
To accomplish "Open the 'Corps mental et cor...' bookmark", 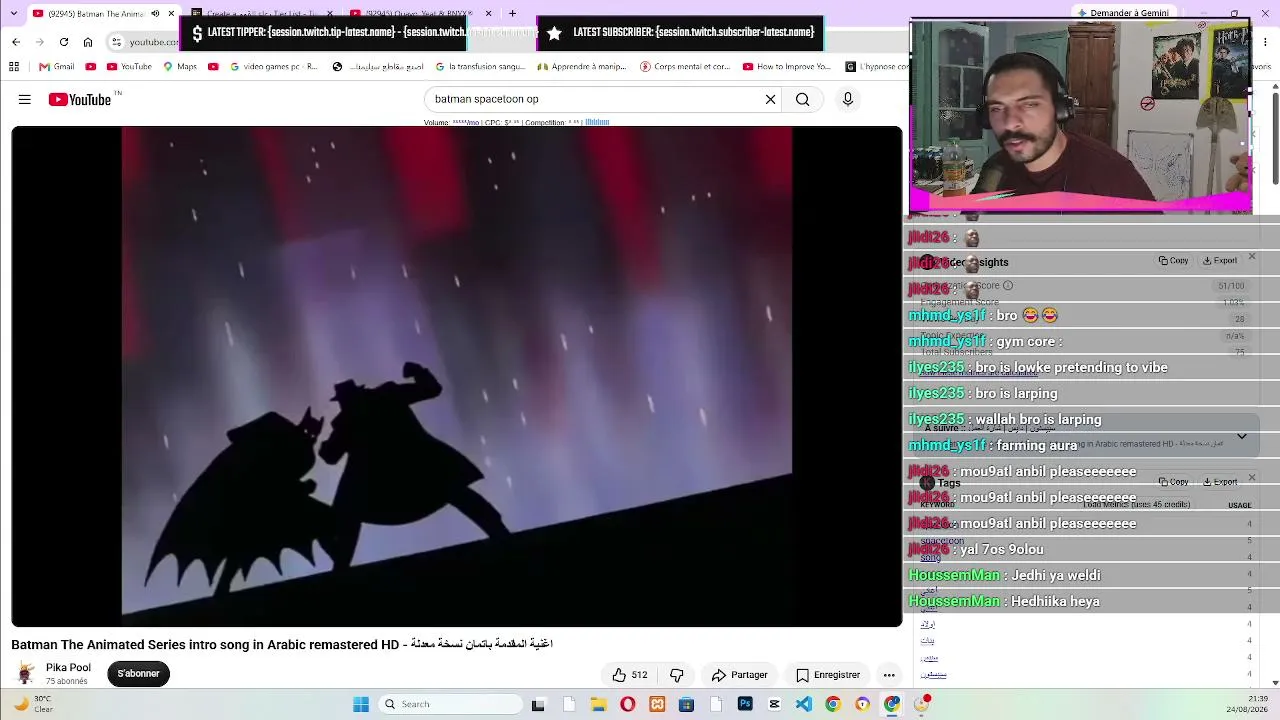I will [685, 67].
